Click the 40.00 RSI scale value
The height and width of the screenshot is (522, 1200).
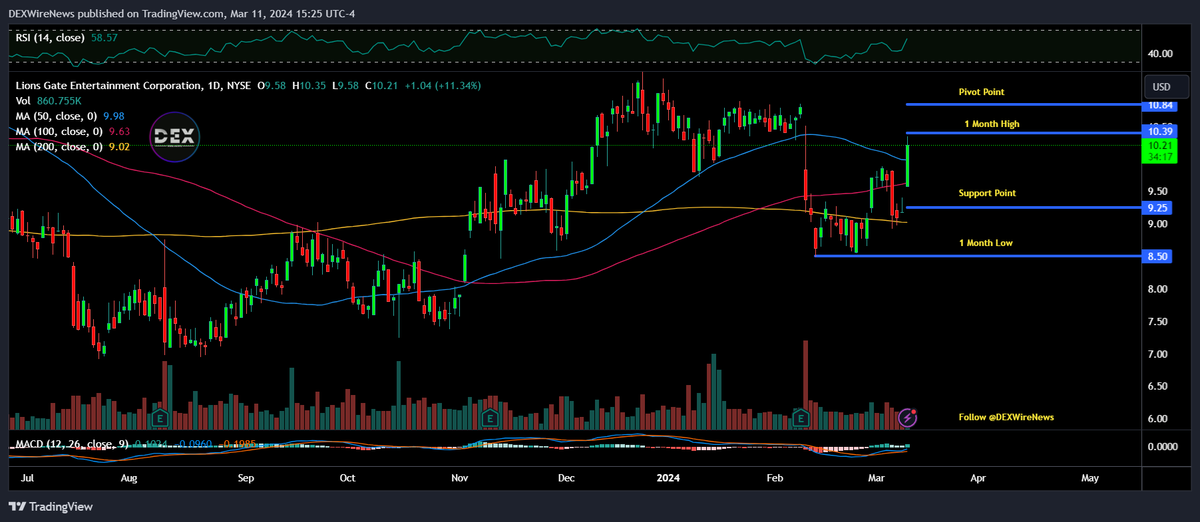tap(1161, 54)
